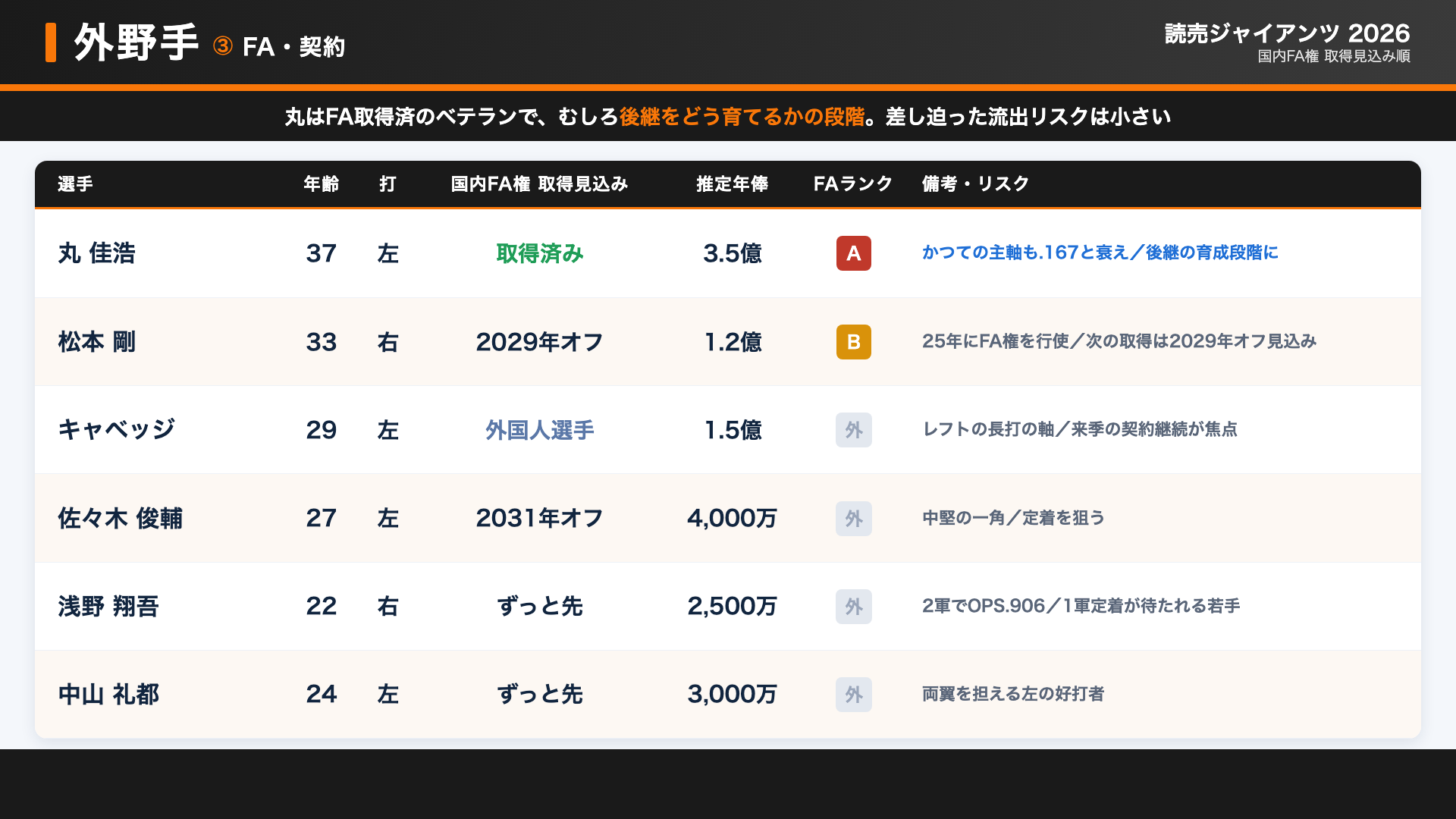This screenshot has width=1456, height=819.
Task: Click the age value 29
Action: pos(321,430)
